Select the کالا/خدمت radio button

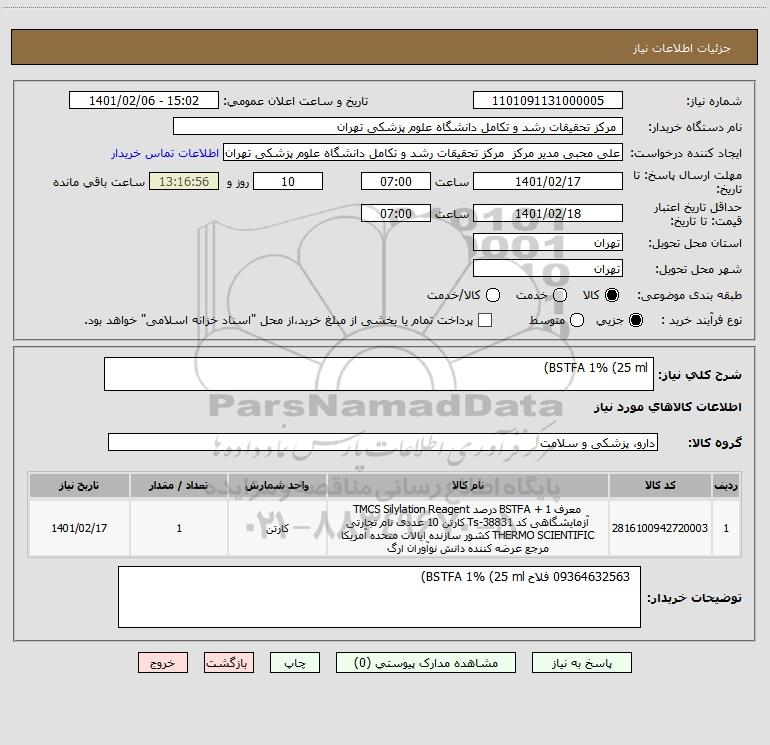coord(493,295)
